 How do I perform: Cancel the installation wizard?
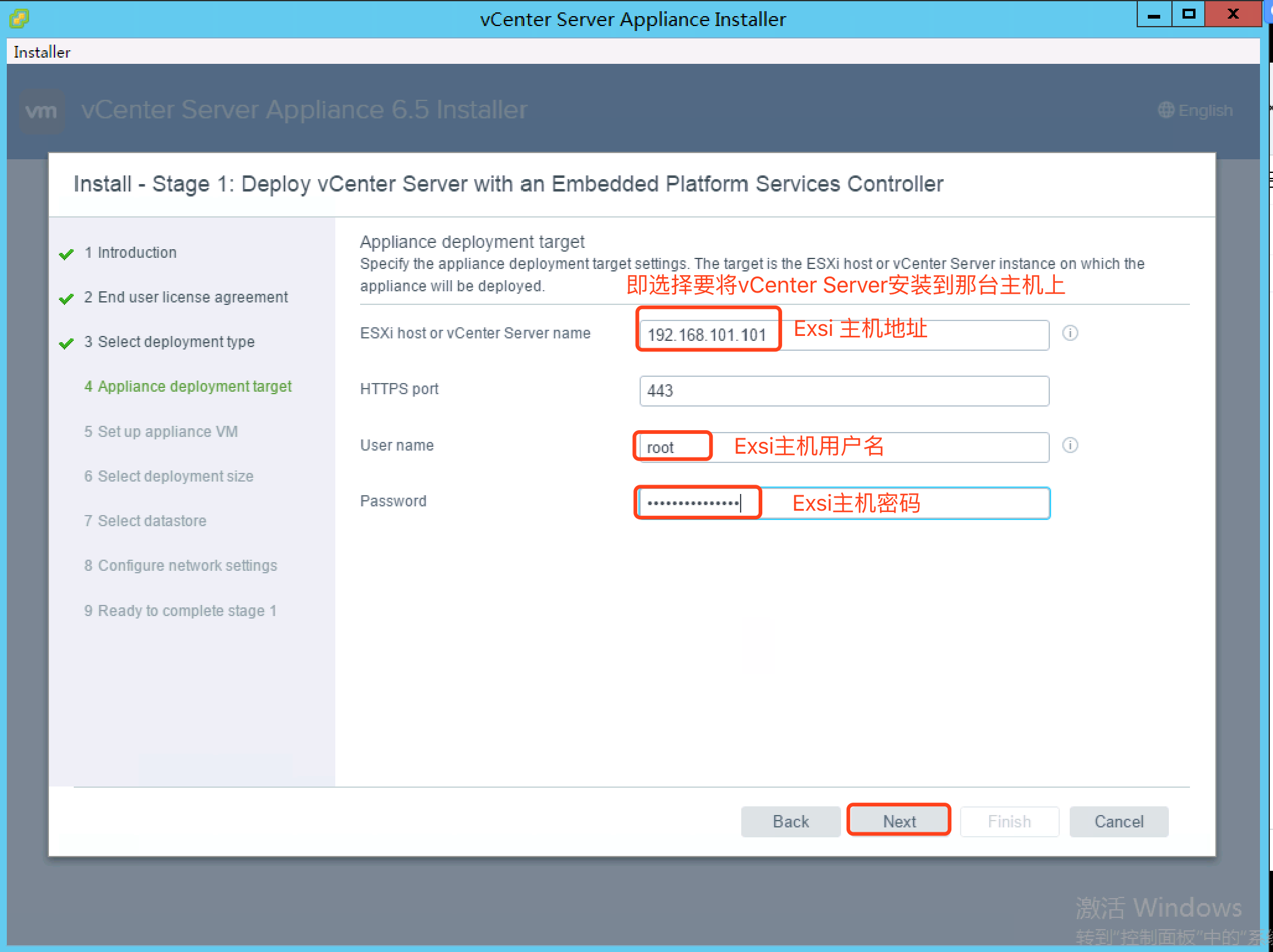coord(1119,821)
